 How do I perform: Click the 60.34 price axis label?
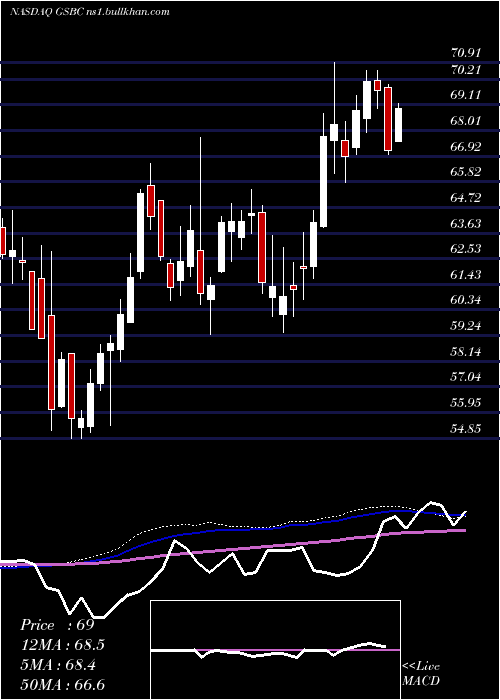pos(466,300)
